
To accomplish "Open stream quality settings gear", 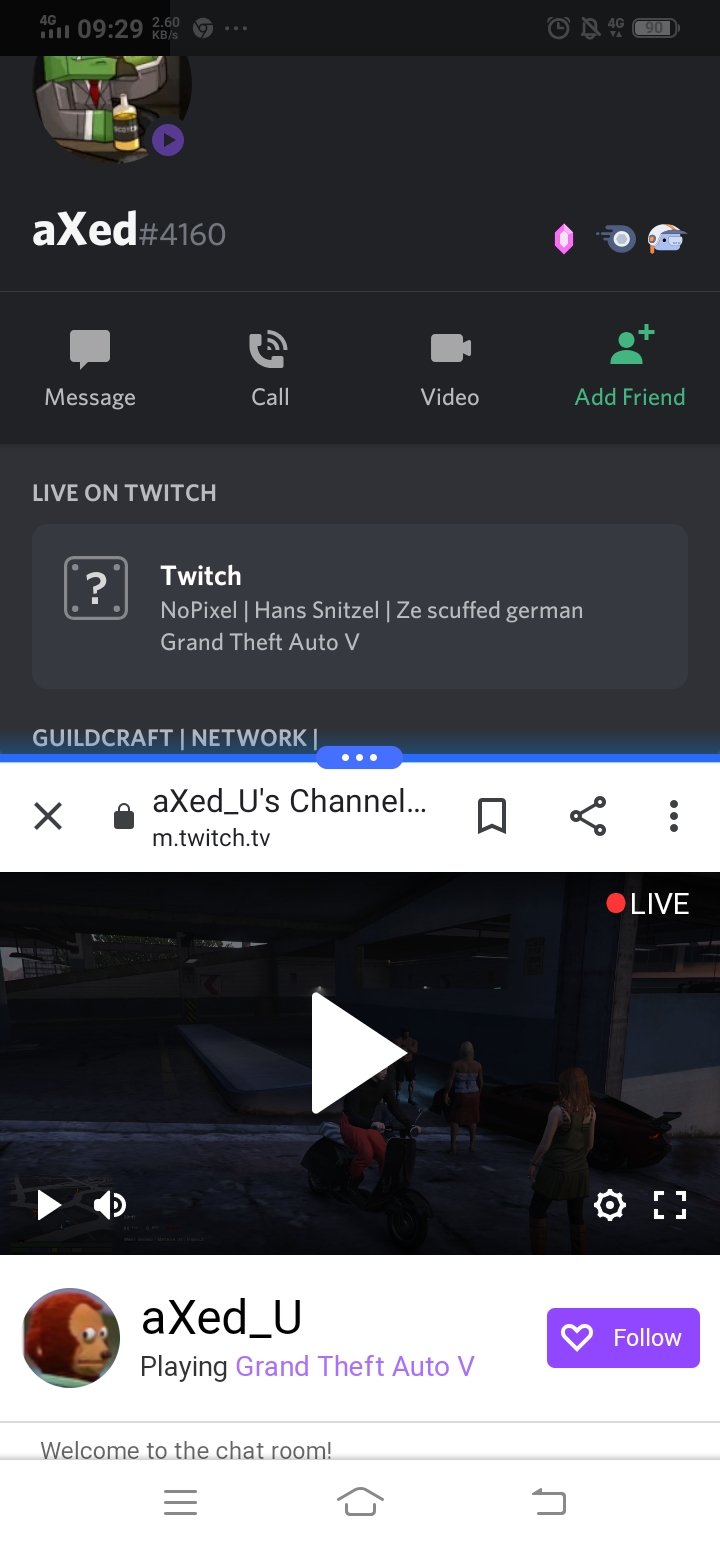I will pyautogui.click(x=610, y=1205).
